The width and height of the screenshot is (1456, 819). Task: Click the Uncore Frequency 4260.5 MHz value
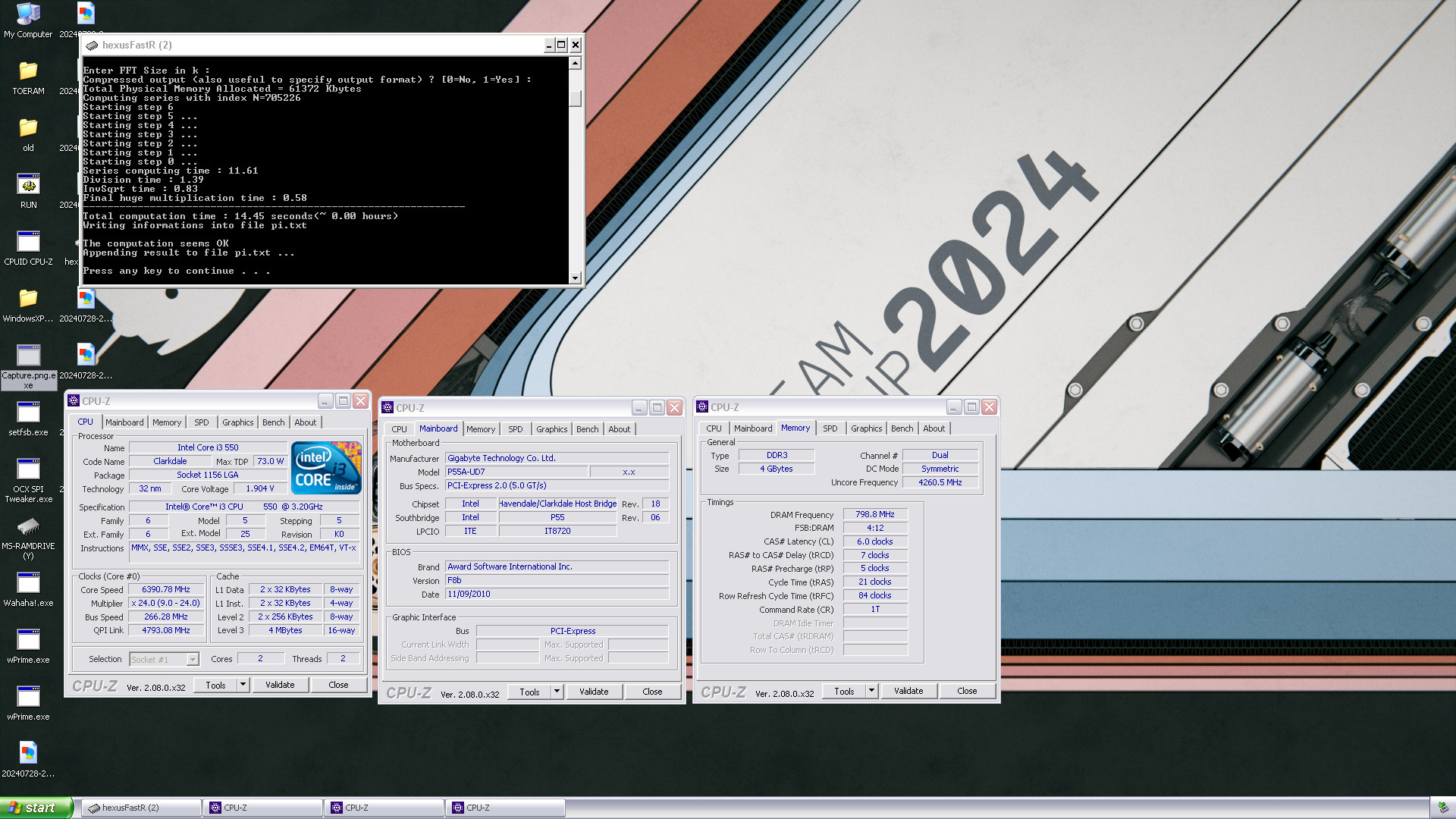tap(940, 482)
